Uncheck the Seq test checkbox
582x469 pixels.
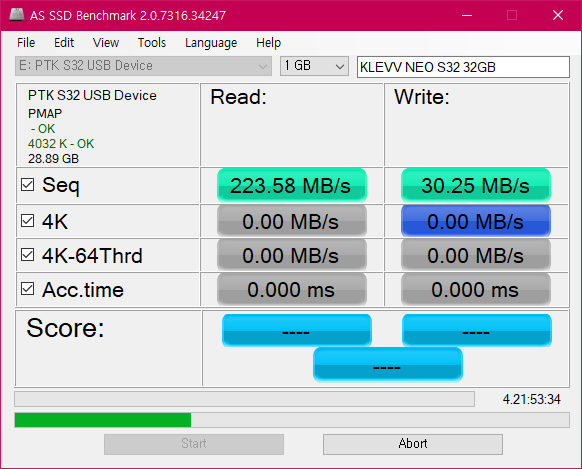point(27,184)
